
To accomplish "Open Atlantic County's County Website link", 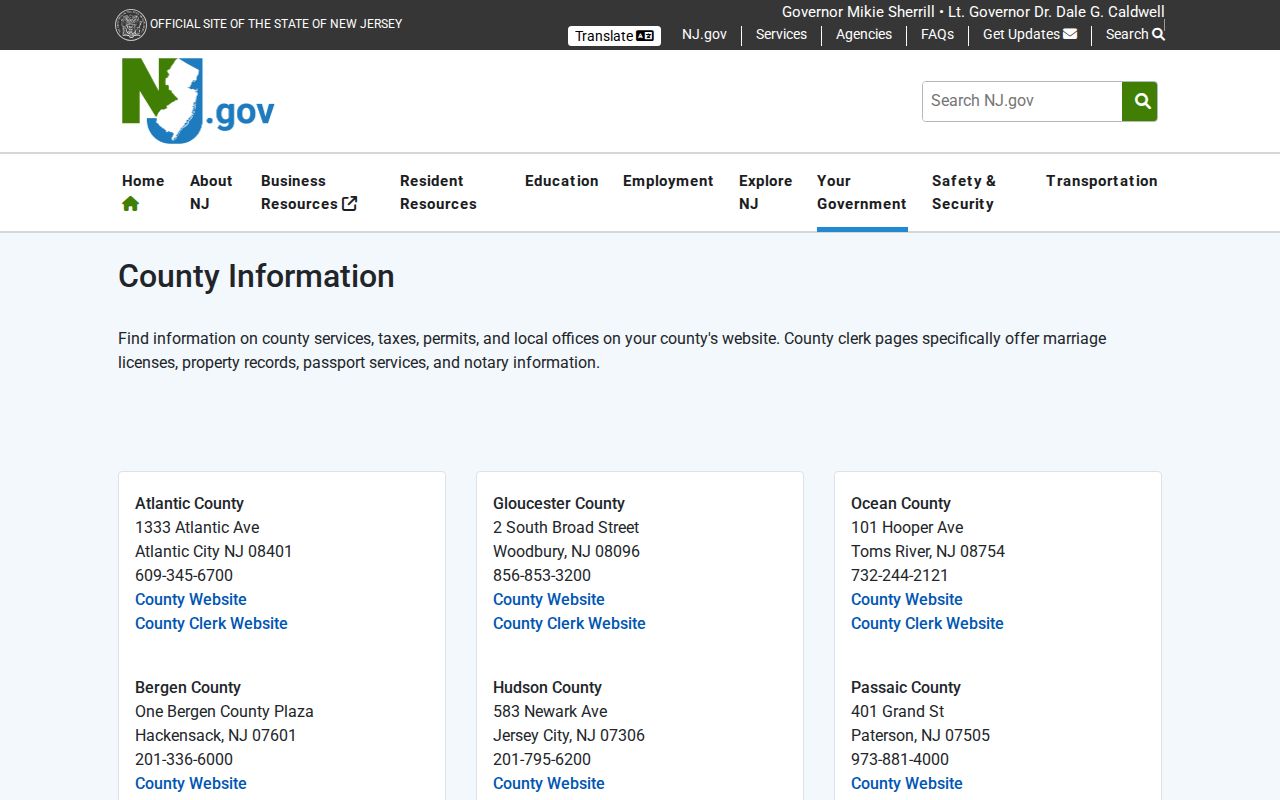I will tap(191, 599).
